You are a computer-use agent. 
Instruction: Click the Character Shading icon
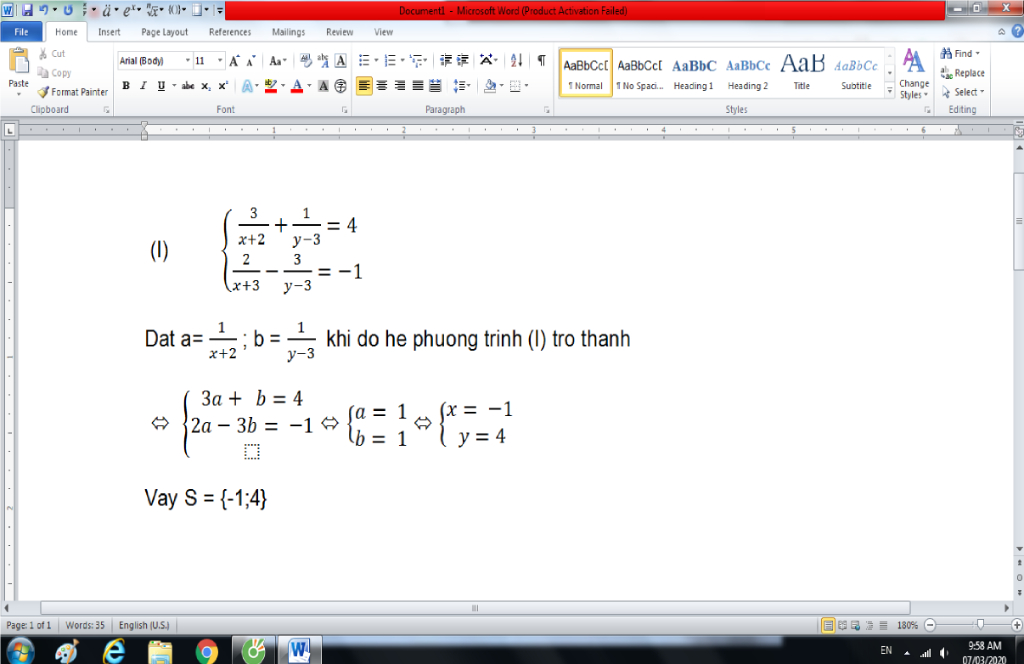click(323, 86)
